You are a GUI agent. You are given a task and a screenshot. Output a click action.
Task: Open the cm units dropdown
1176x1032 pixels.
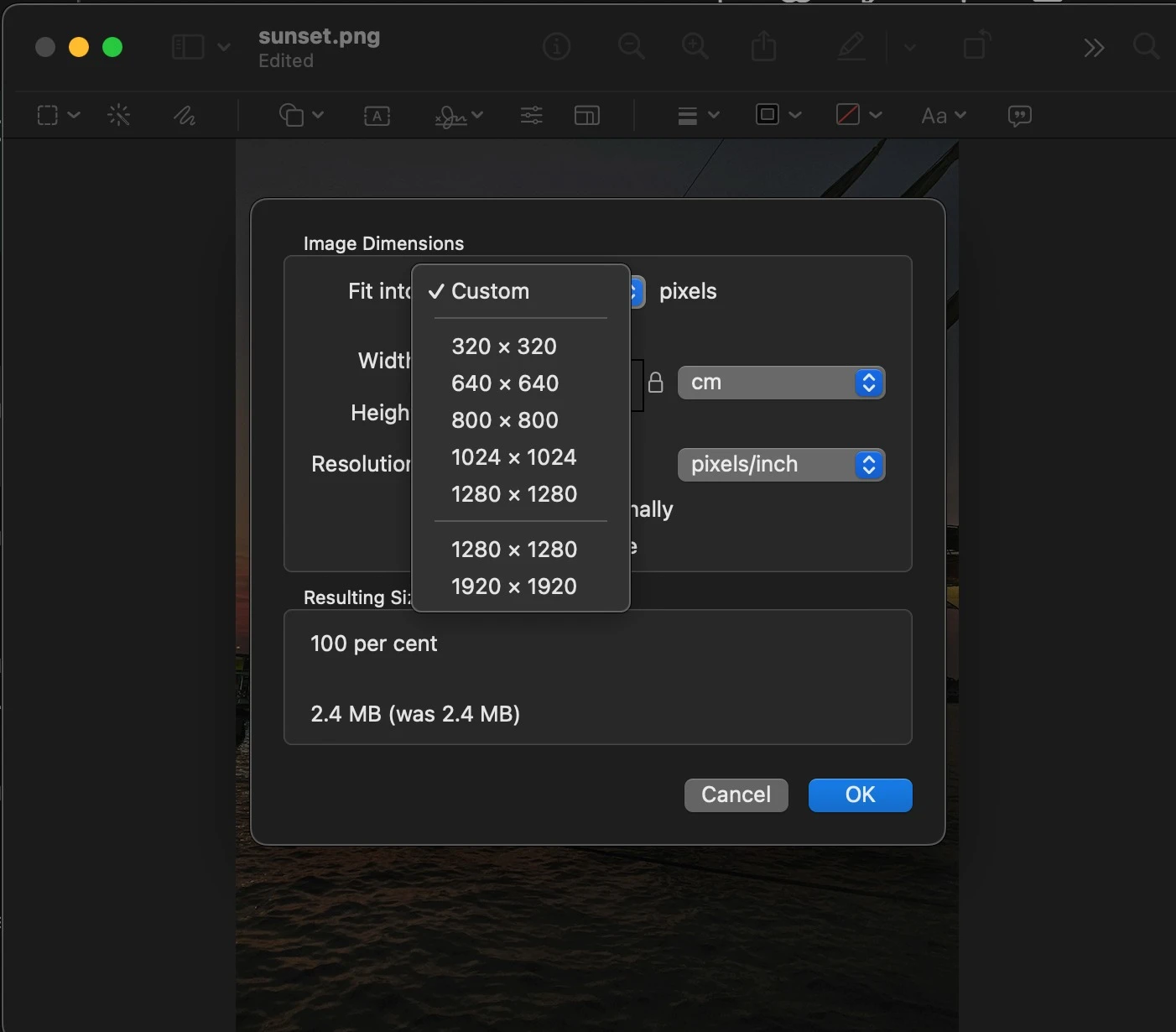[780, 383]
